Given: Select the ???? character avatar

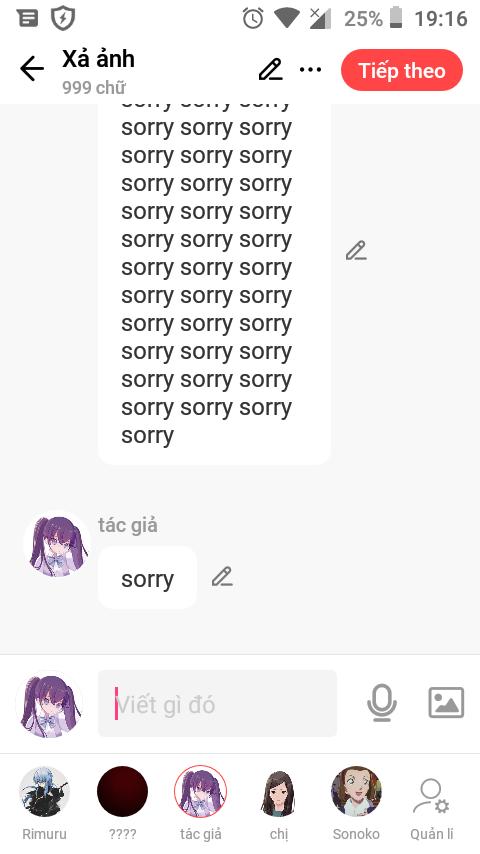Looking at the screenshot, I should coord(122,803).
